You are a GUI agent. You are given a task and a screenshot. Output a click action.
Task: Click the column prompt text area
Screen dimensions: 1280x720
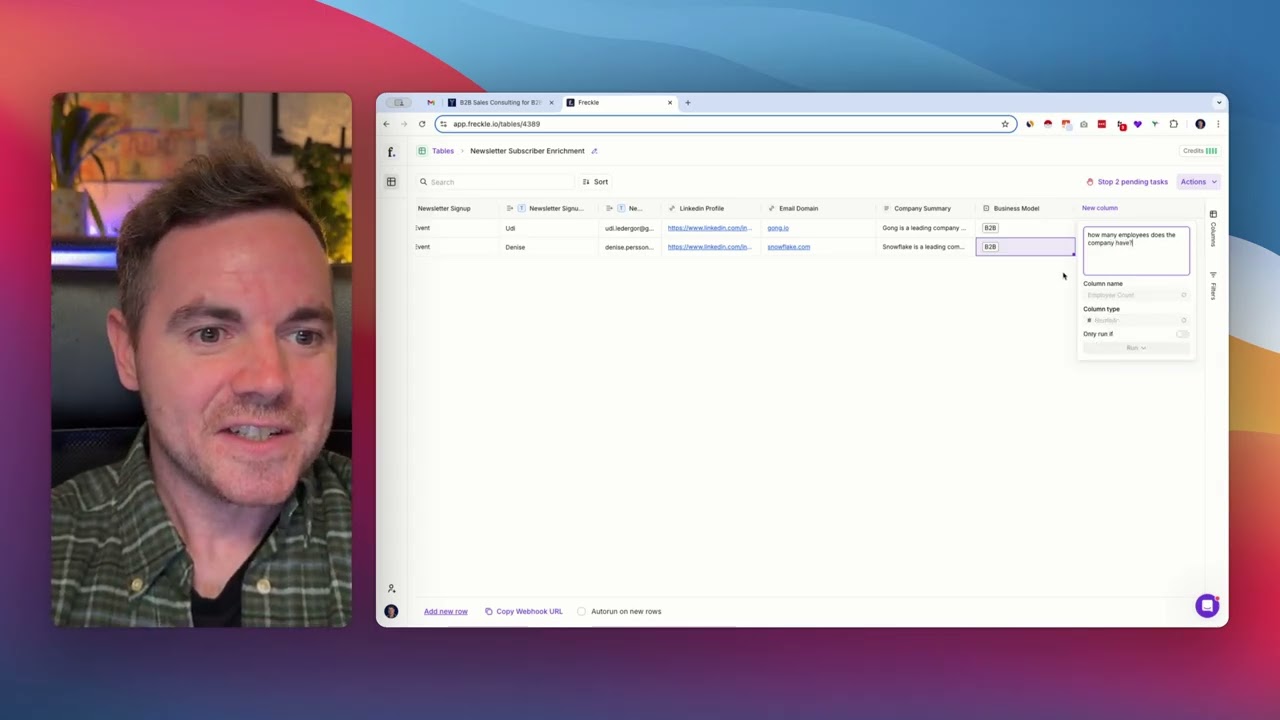1136,251
